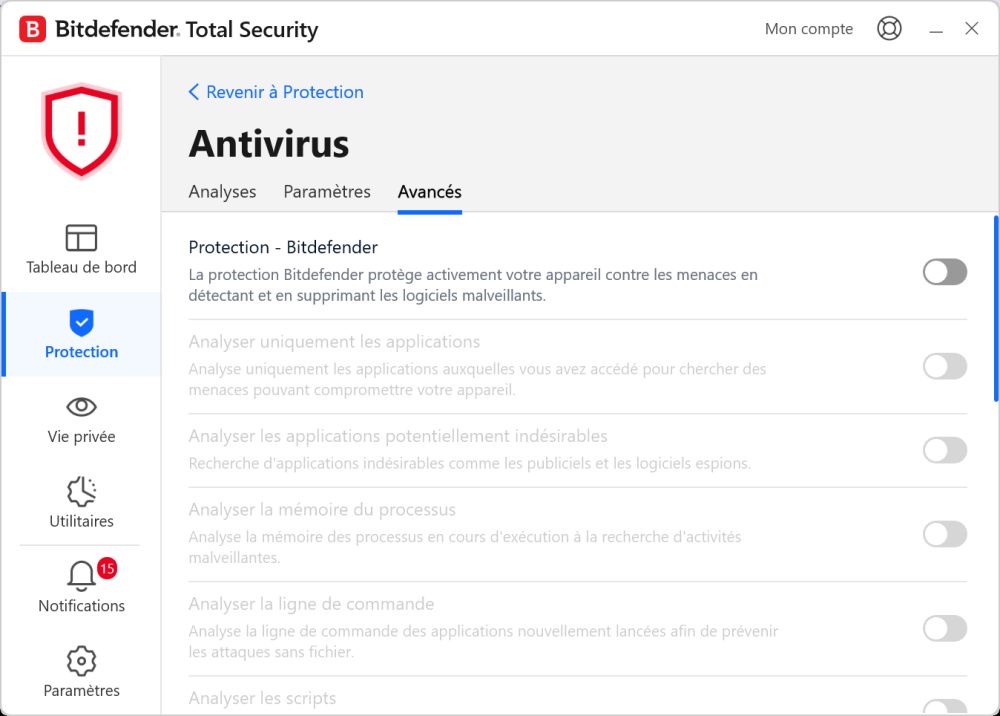The height and width of the screenshot is (716, 1000).
Task: Toggle Analyser uniquement les applications switch
Action: point(944,366)
